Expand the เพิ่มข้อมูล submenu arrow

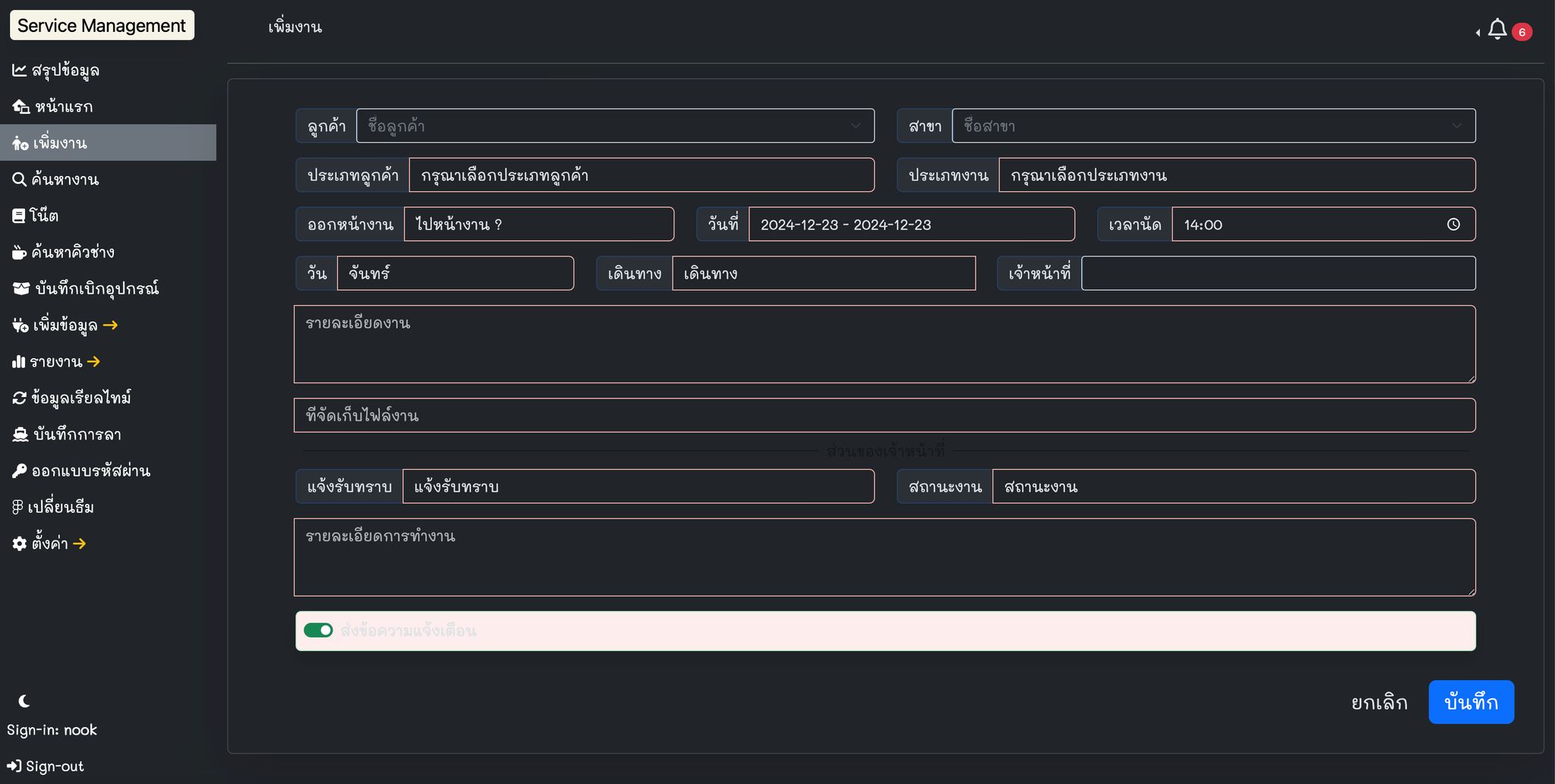[x=110, y=326]
